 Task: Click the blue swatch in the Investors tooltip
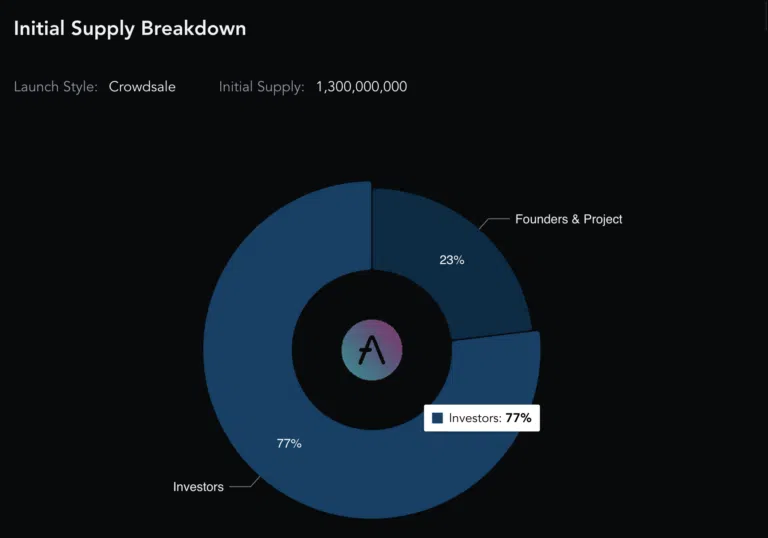click(x=437, y=418)
